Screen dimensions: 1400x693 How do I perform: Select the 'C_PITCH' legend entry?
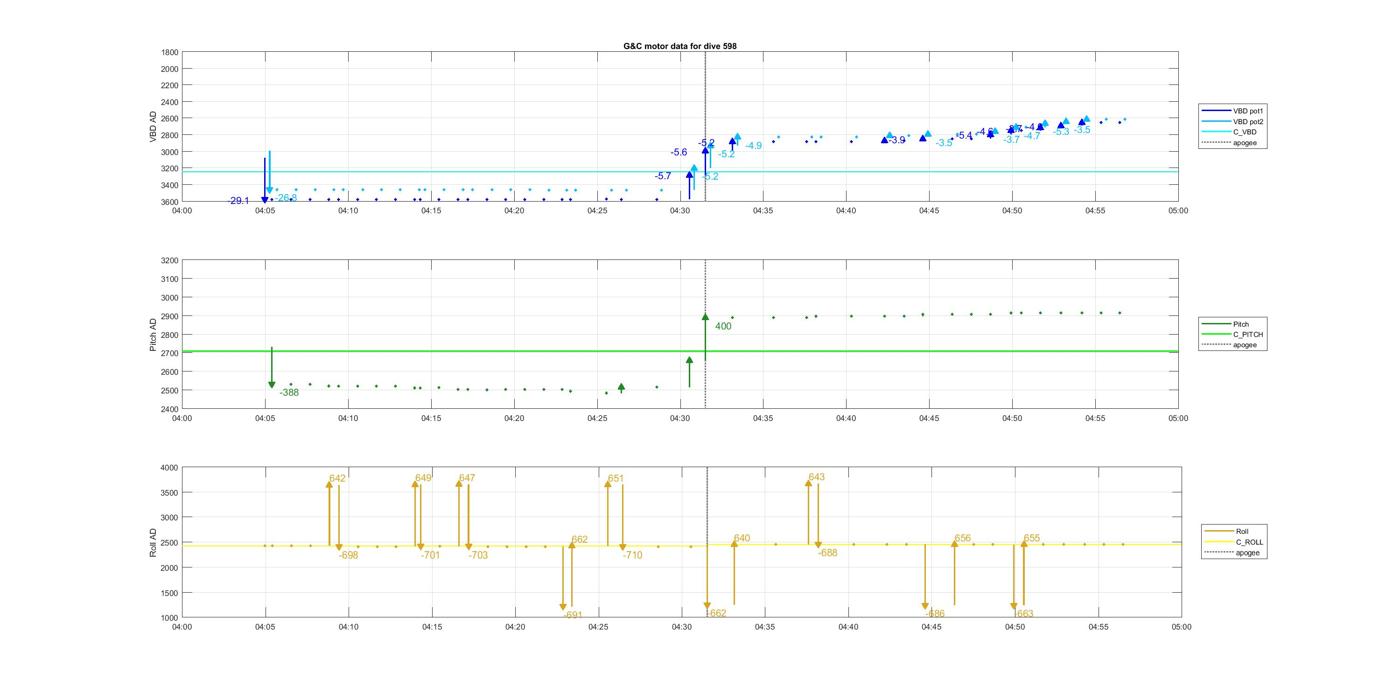click(x=1232, y=334)
